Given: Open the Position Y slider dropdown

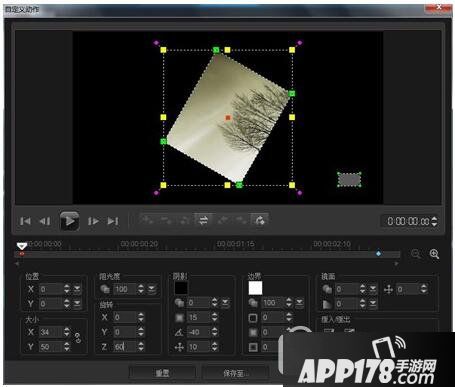Looking at the screenshot, I should tap(77, 304).
